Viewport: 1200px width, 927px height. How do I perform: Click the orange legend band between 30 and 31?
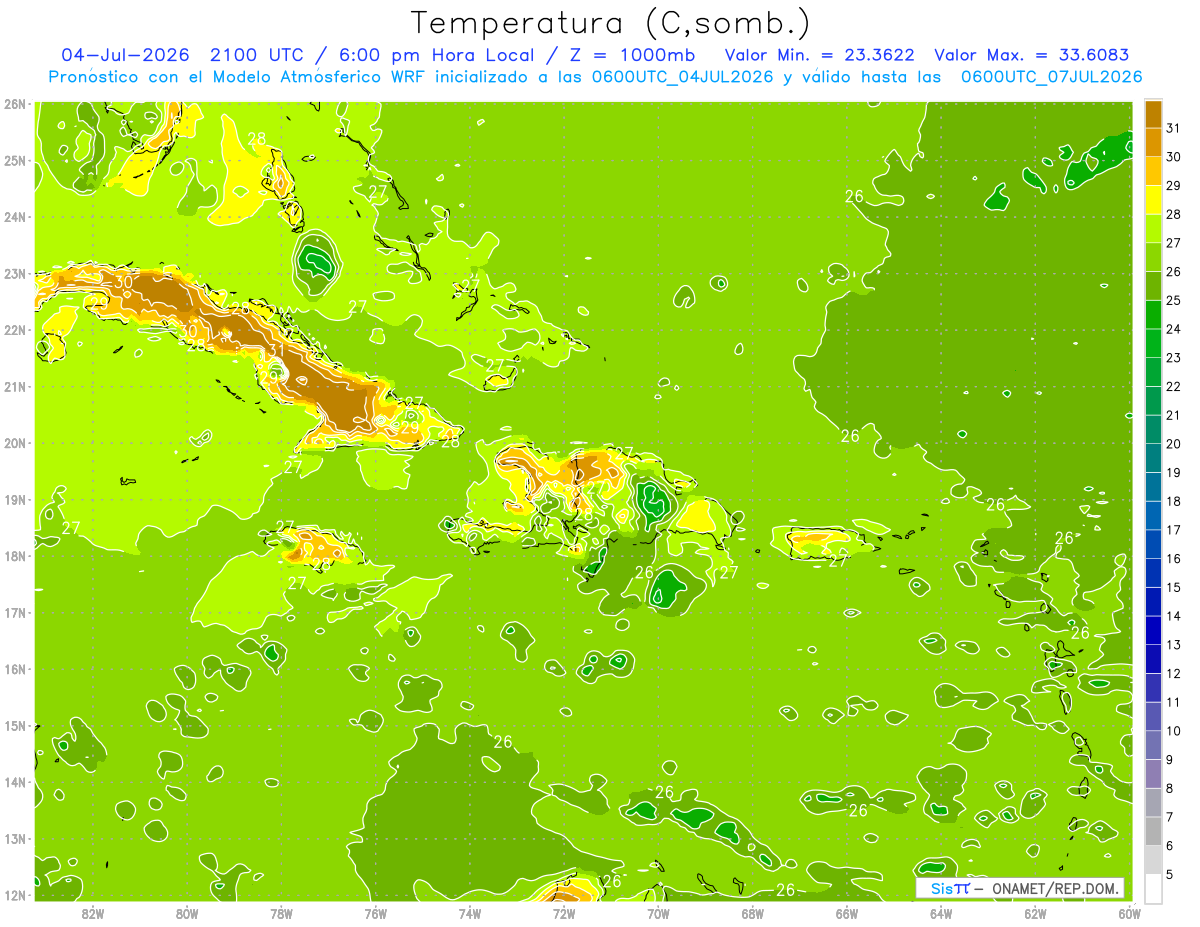pos(1153,142)
